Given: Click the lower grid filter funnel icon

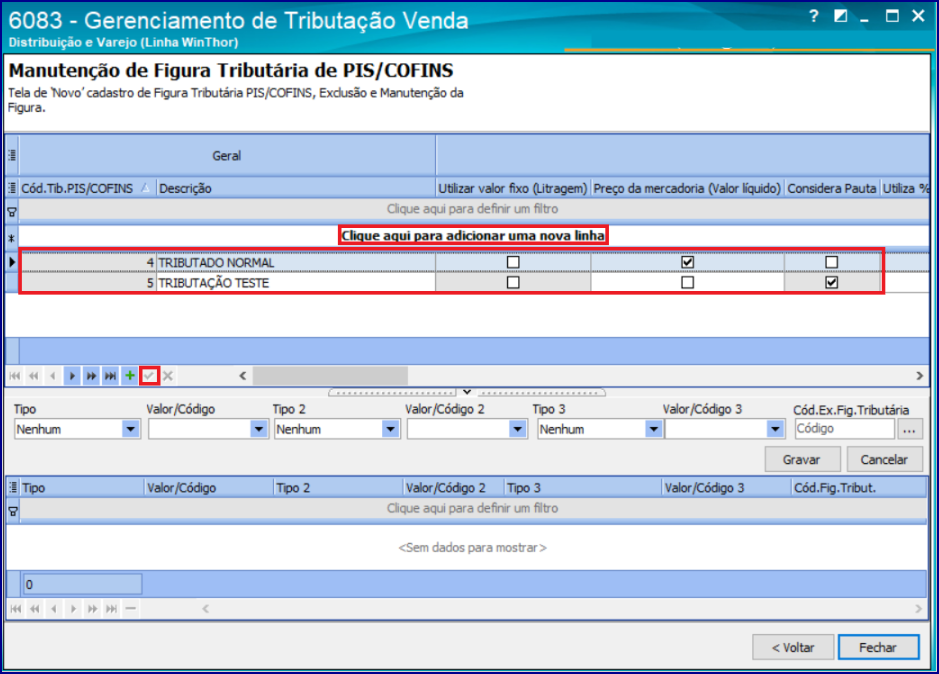Looking at the screenshot, I should click(x=12, y=511).
